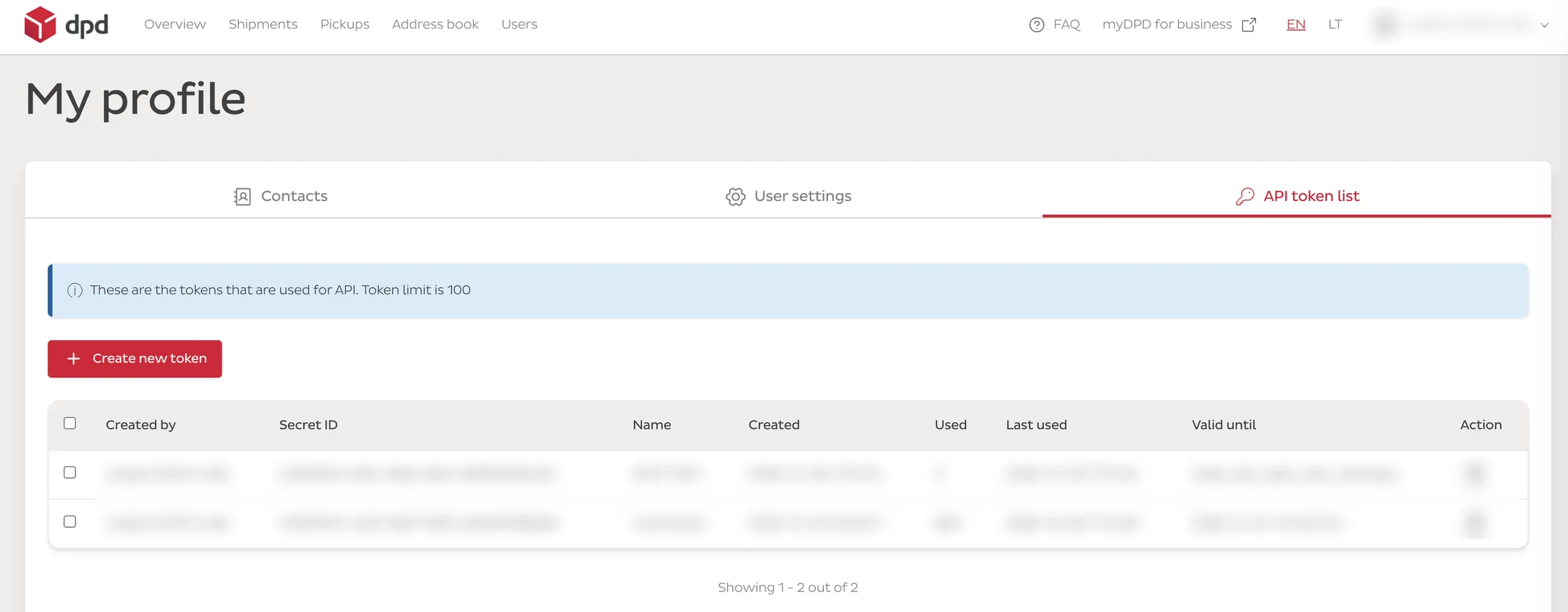Click the Action column header
Image resolution: width=1568 pixels, height=612 pixels.
tap(1481, 425)
